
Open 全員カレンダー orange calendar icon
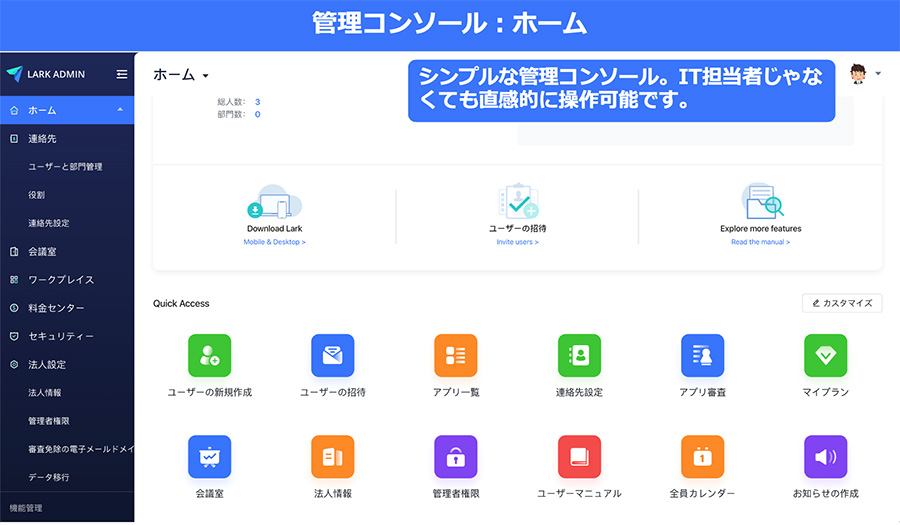703,457
